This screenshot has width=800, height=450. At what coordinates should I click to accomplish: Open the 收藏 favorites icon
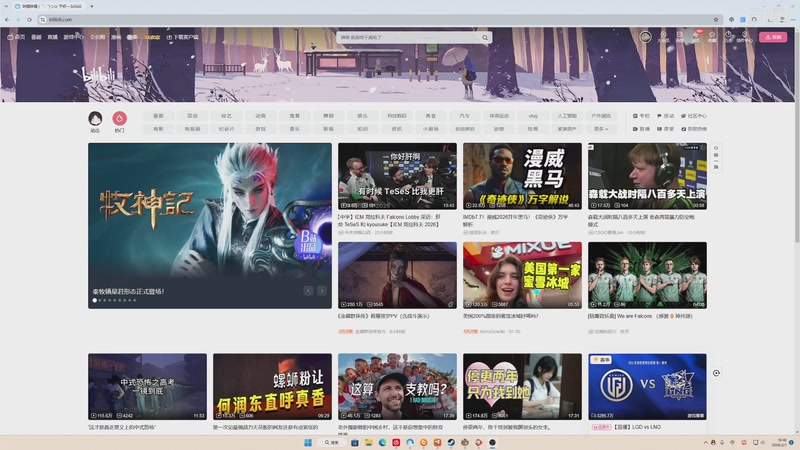712,37
